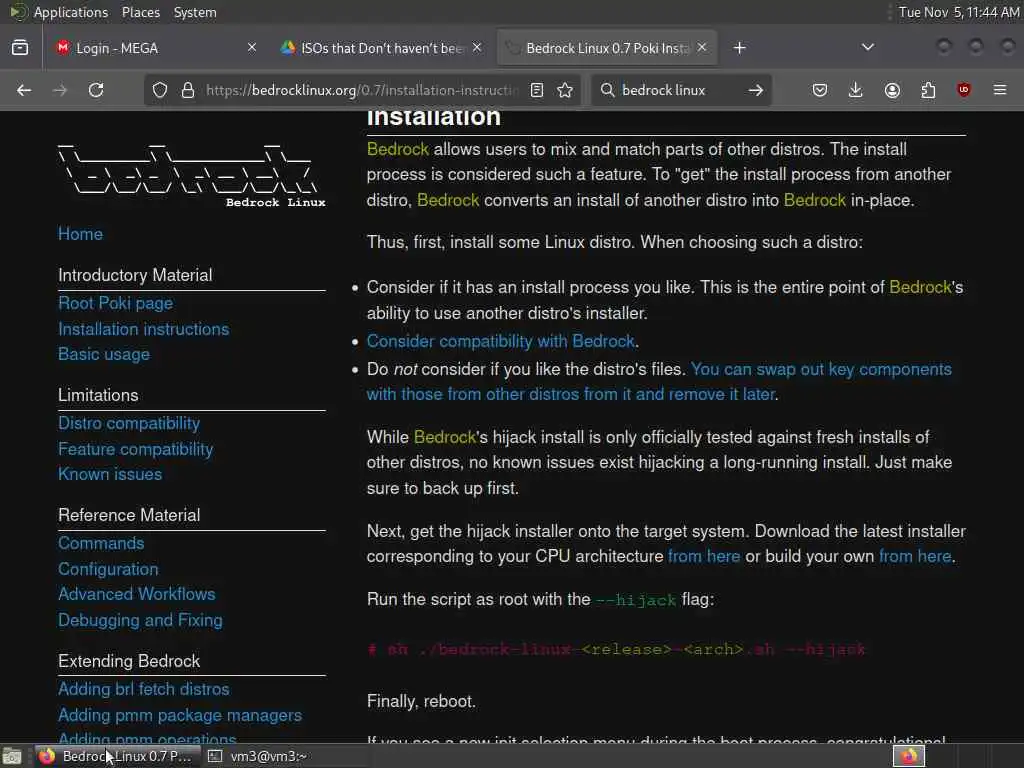Expand the list all tabs chevron
1024x768 pixels.
tap(868, 47)
